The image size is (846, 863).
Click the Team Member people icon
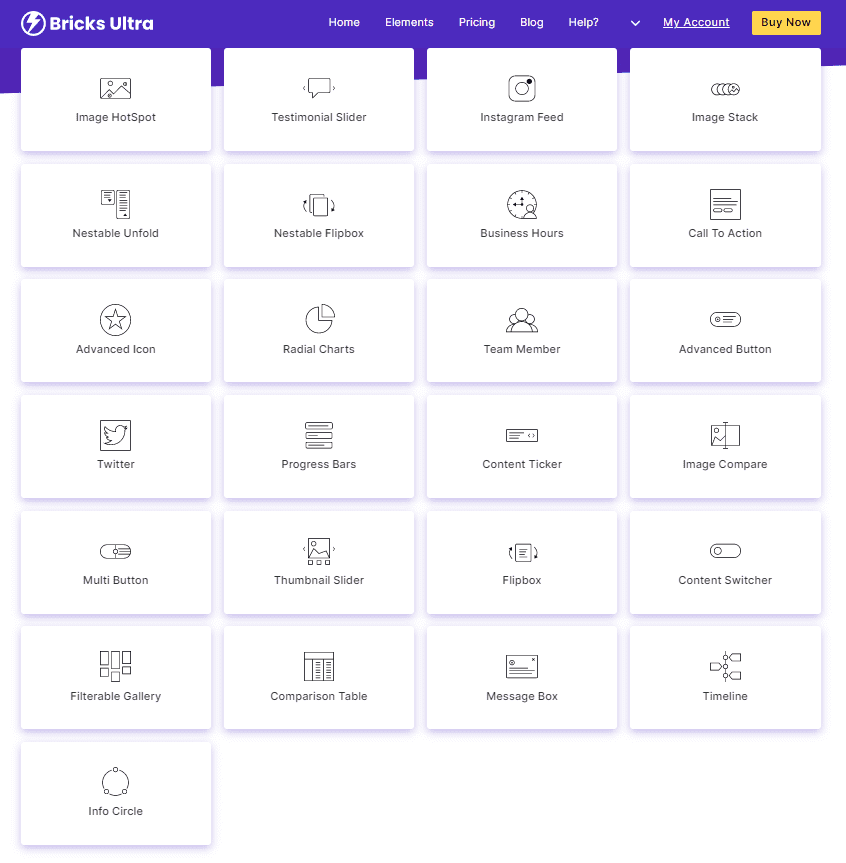coord(522,320)
